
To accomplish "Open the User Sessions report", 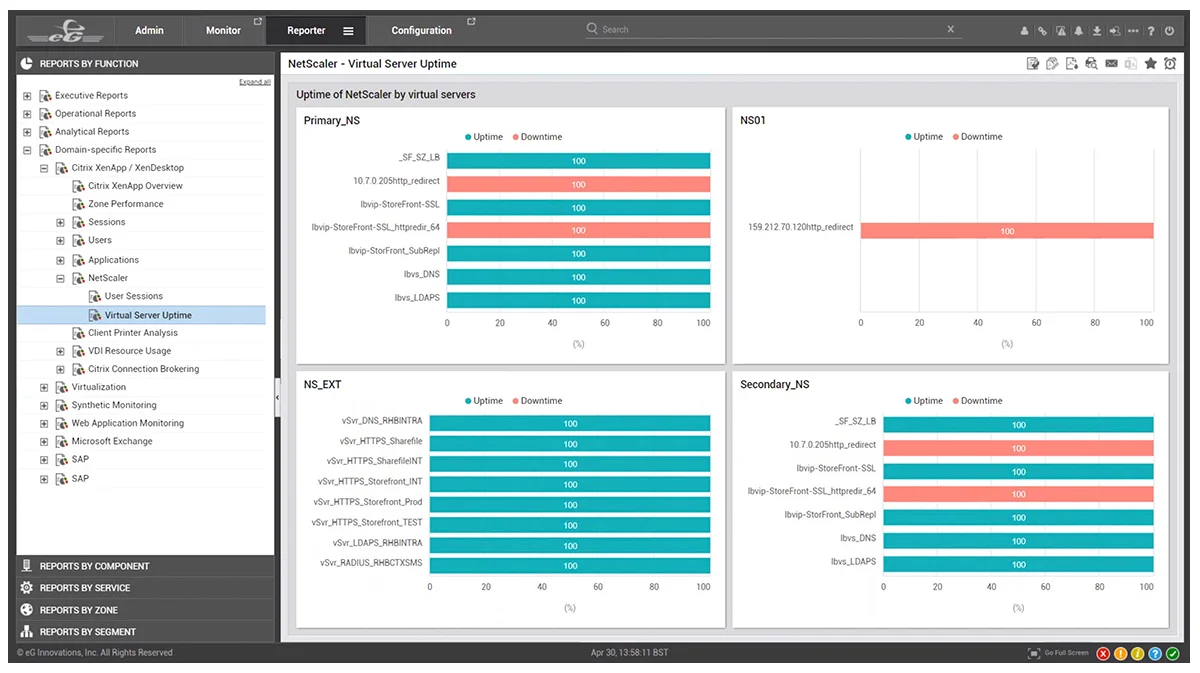I will [x=134, y=296].
